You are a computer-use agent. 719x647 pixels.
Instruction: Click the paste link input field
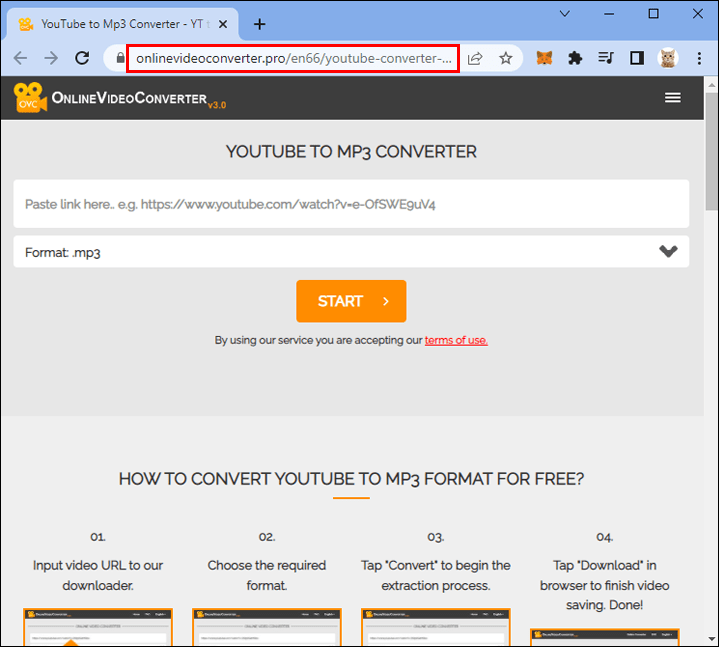click(x=351, y=204)
